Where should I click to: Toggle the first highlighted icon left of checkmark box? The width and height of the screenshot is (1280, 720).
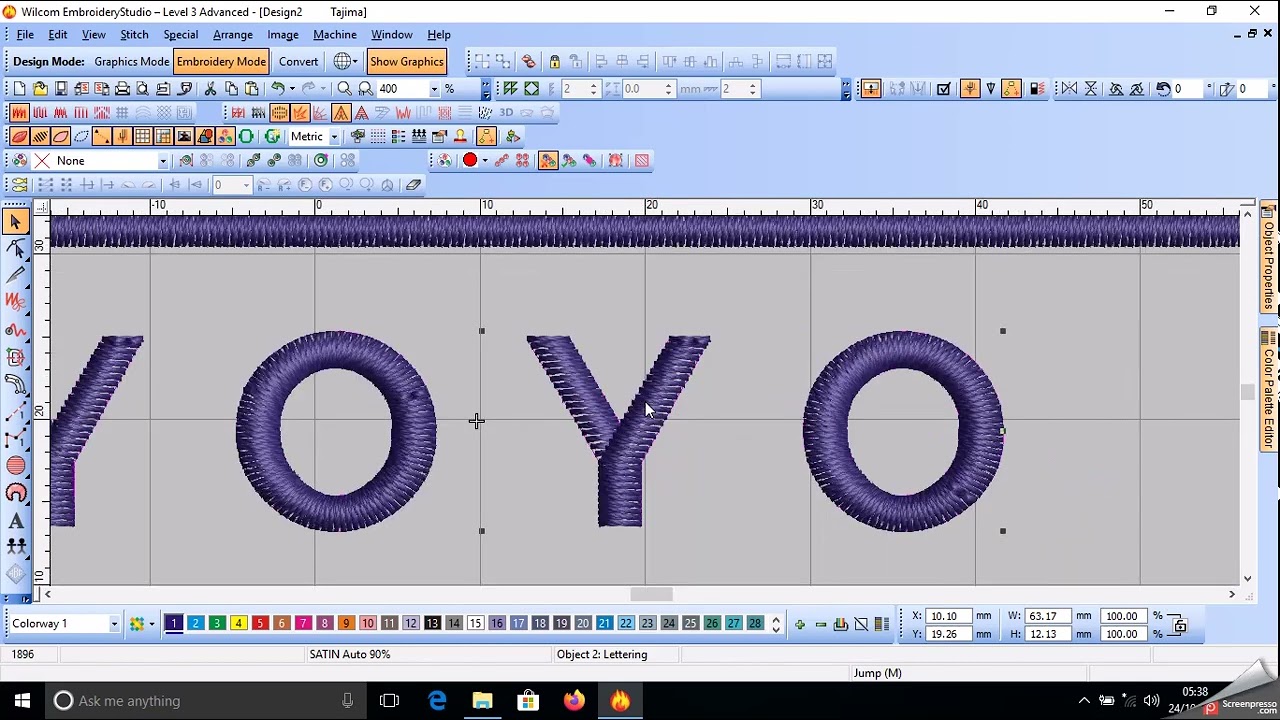871,89
